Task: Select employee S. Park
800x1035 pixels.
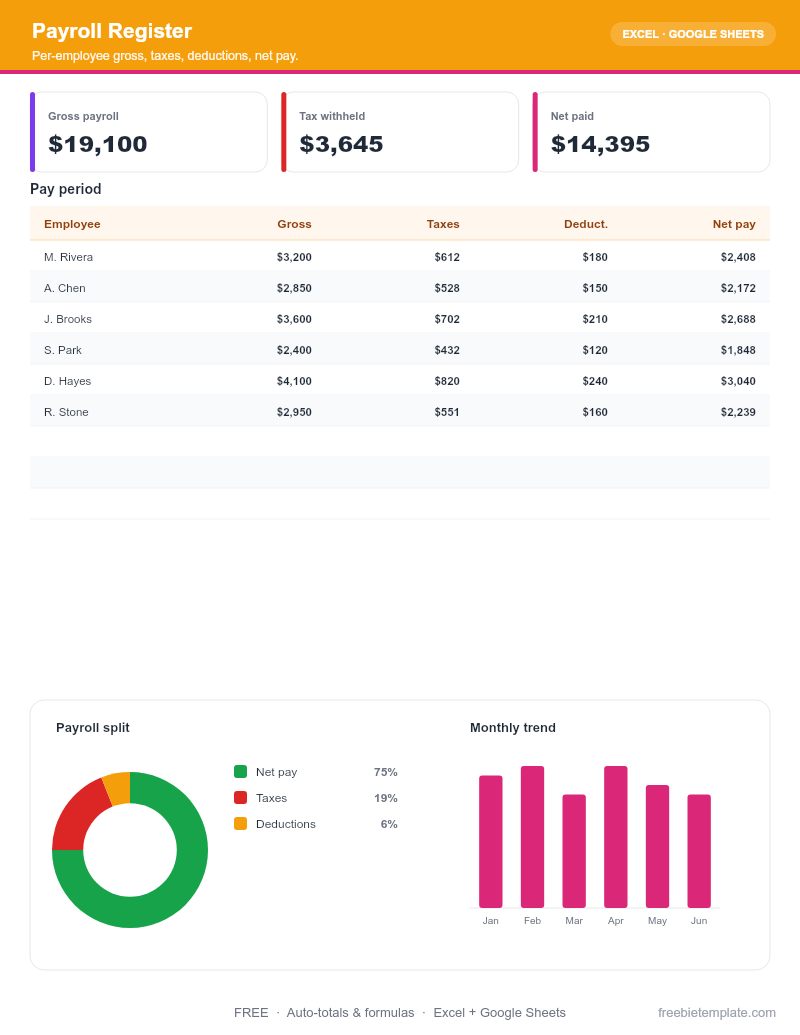Action: coord(63,350)
